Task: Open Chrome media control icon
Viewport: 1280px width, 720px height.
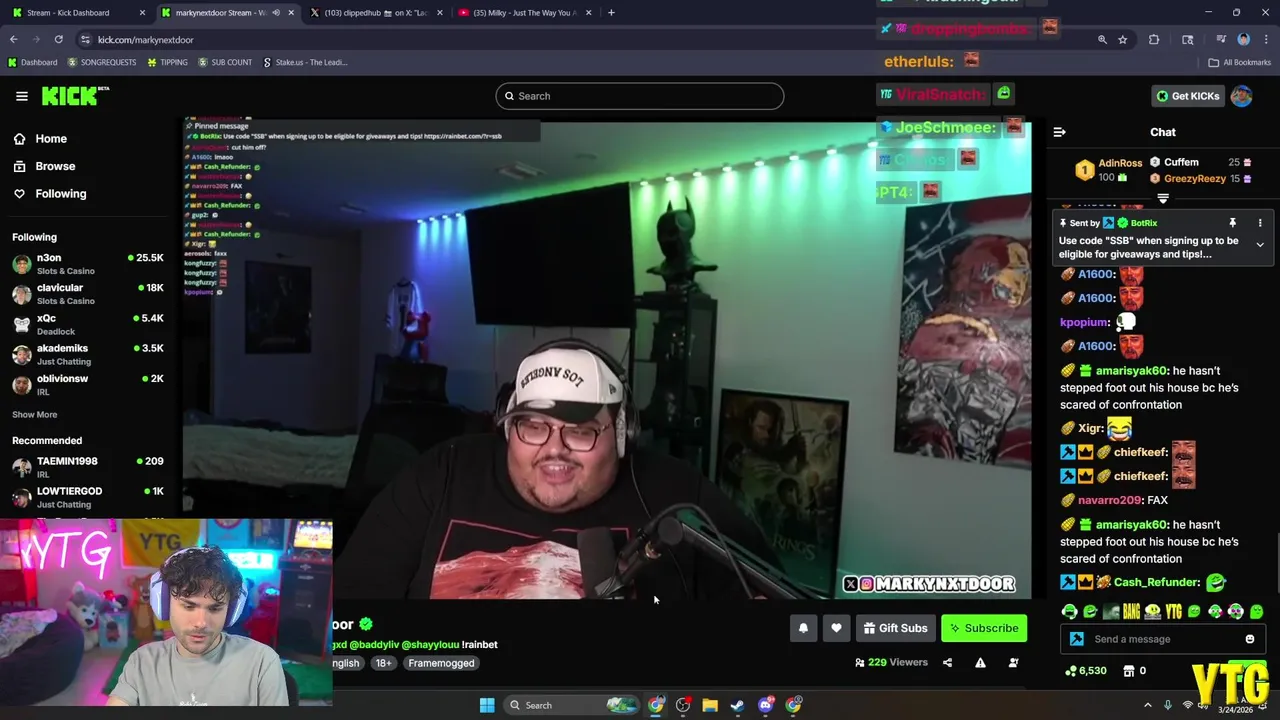Action: coord(1221,39)
